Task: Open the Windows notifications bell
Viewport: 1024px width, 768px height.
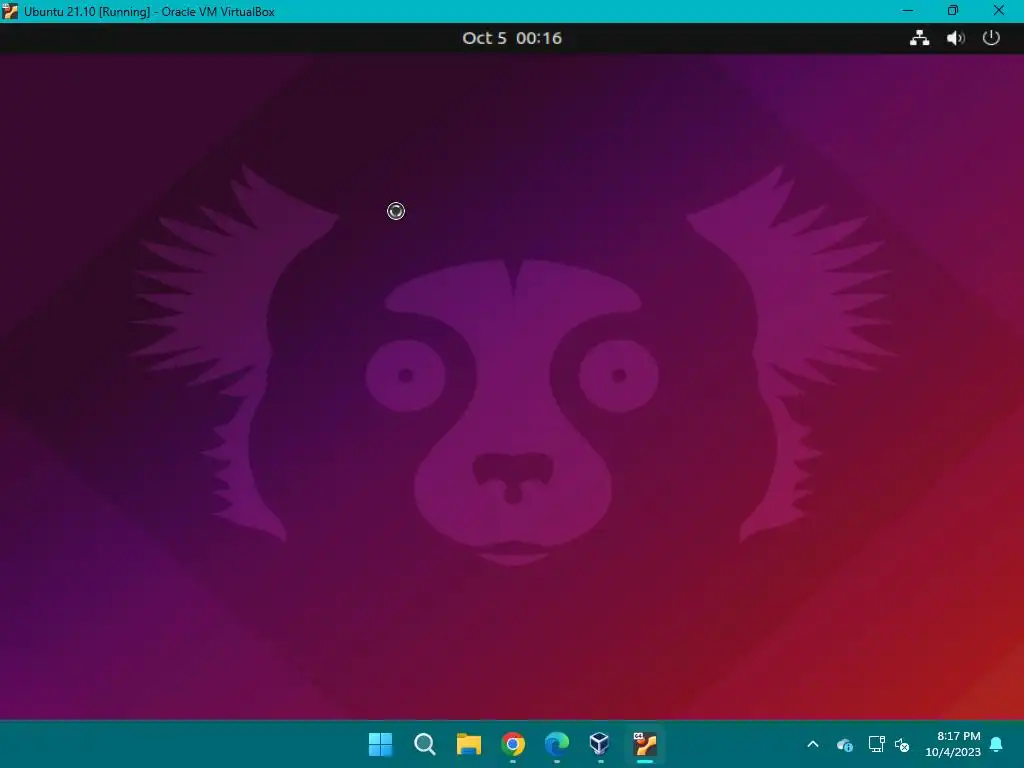Action: click(x=997, y=744)
